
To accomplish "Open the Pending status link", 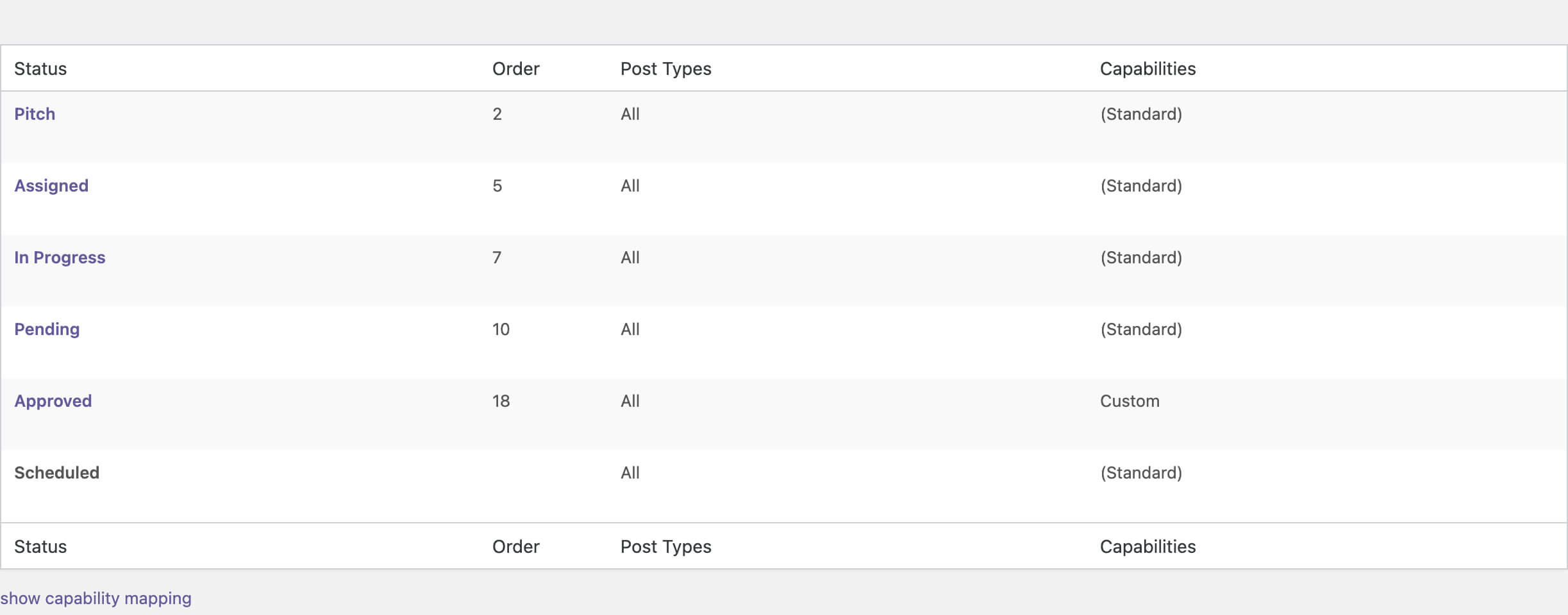I will 47,329.
